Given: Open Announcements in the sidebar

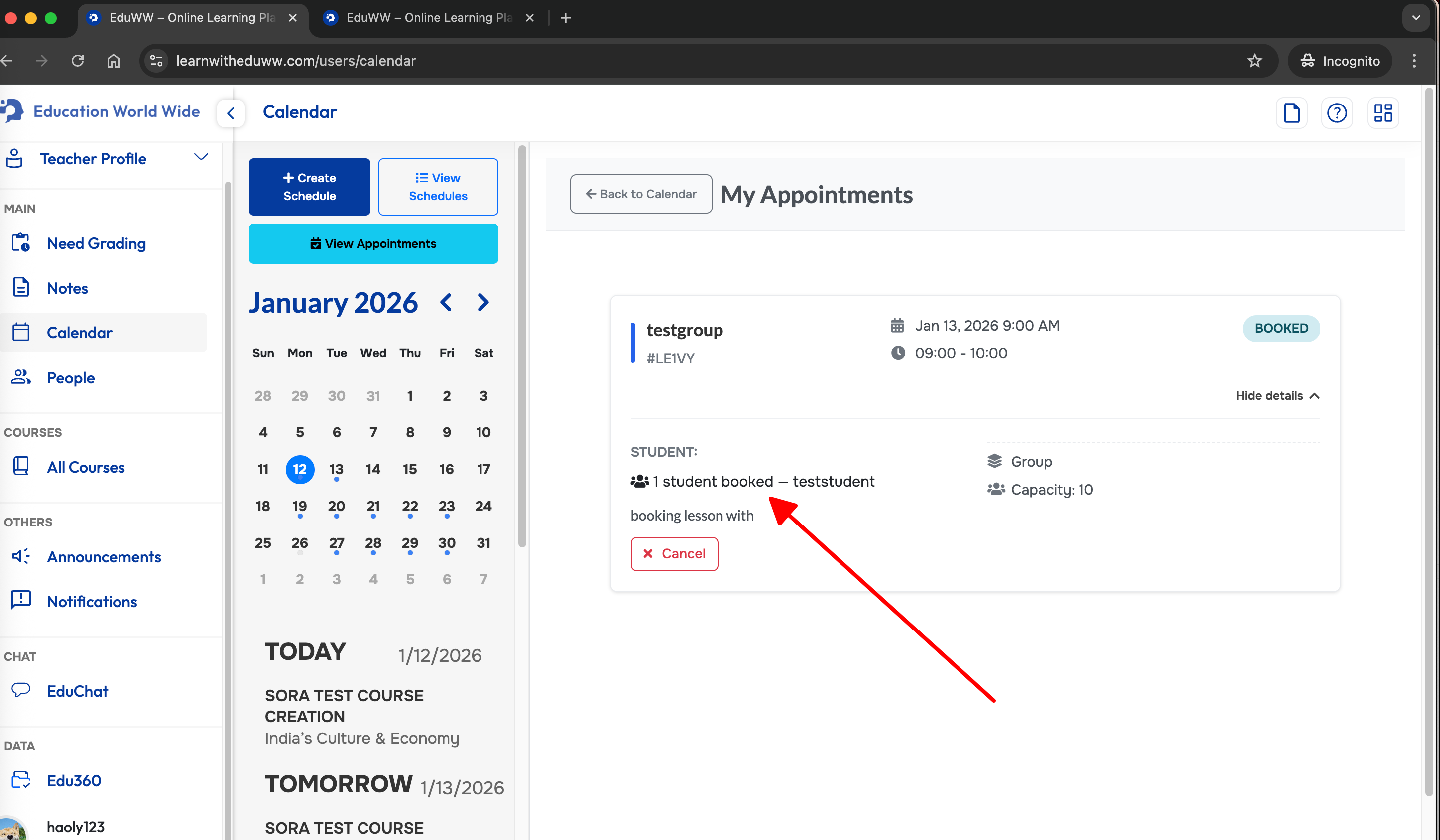Looking at the screenshot, I should click(104, 557).
